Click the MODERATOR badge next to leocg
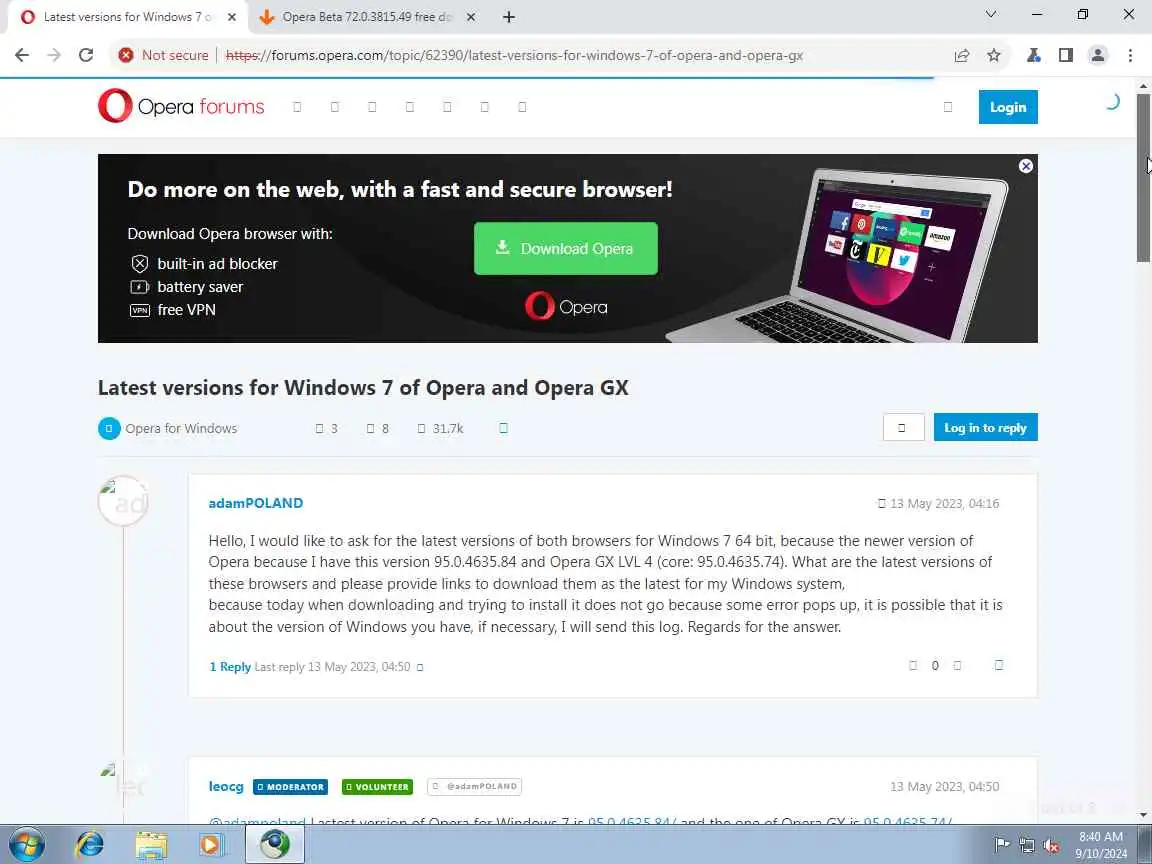Screen dimensions: 1152x864 (290, 787)
